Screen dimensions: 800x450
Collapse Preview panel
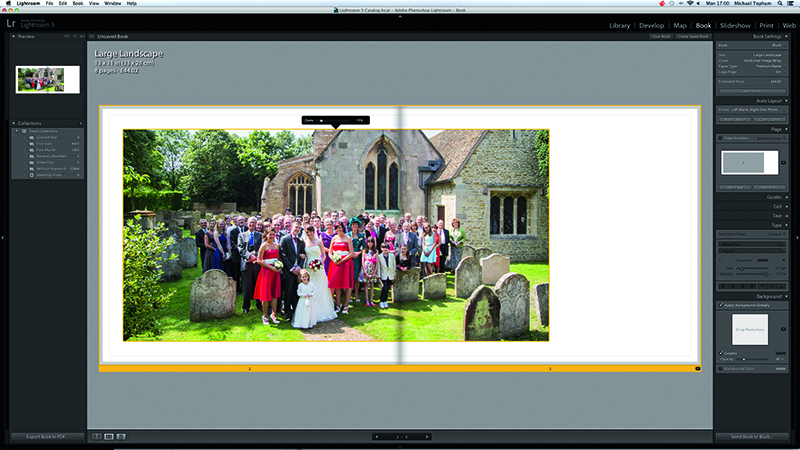tap(14, 37)
